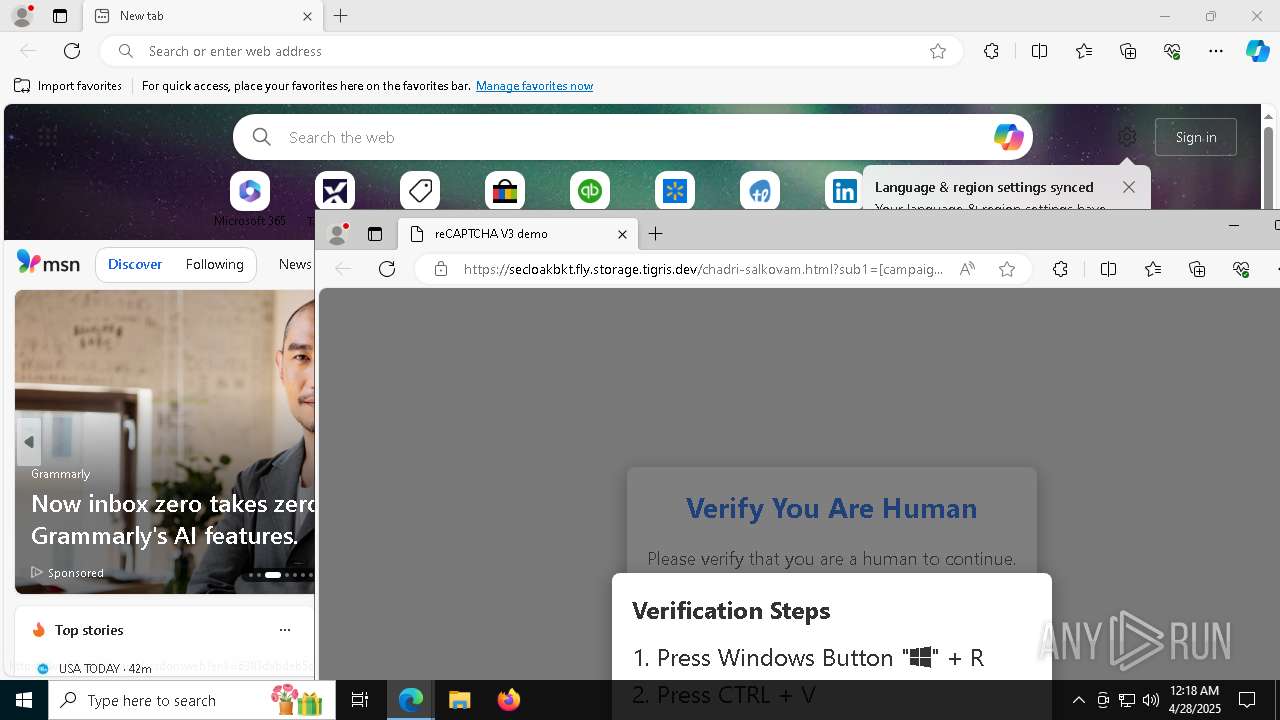The width and height of the screenshot is (1280, 720).
Task: Show hidden system tray icons
Action: tap(1078, 700)
